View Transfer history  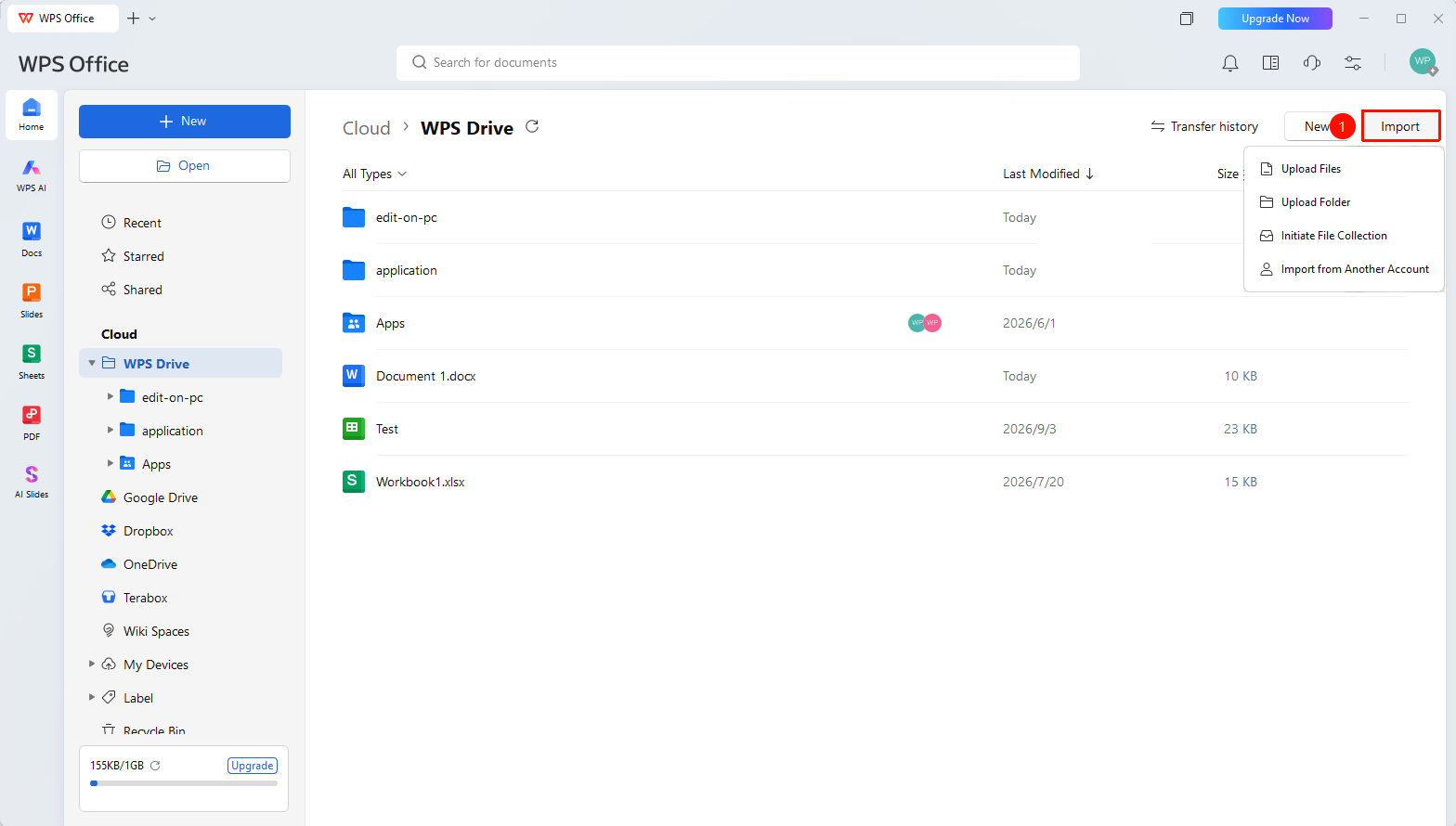point(1204,126)
